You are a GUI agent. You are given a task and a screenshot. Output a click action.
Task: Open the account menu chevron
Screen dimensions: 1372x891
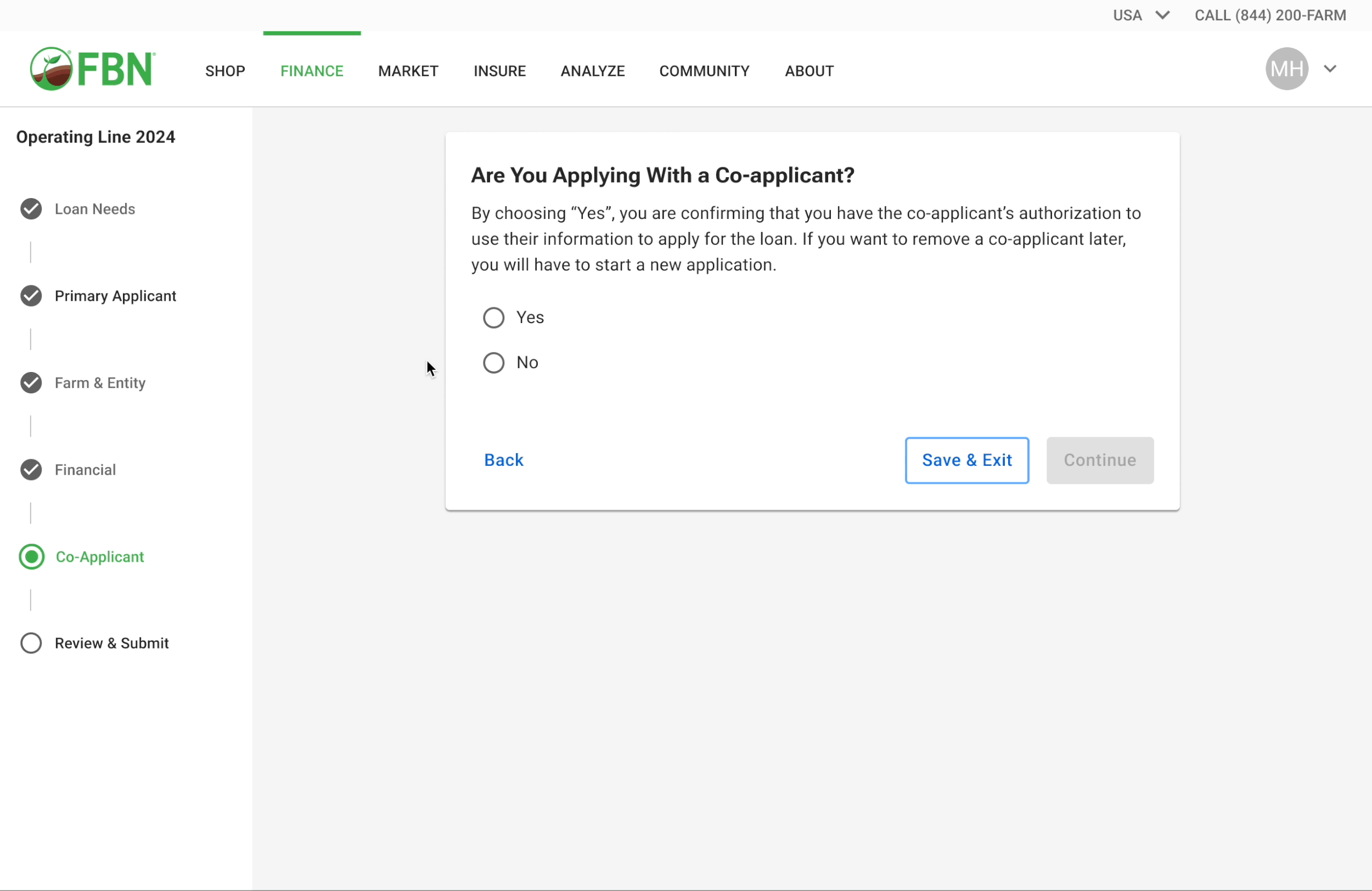tap(1330, 69)
